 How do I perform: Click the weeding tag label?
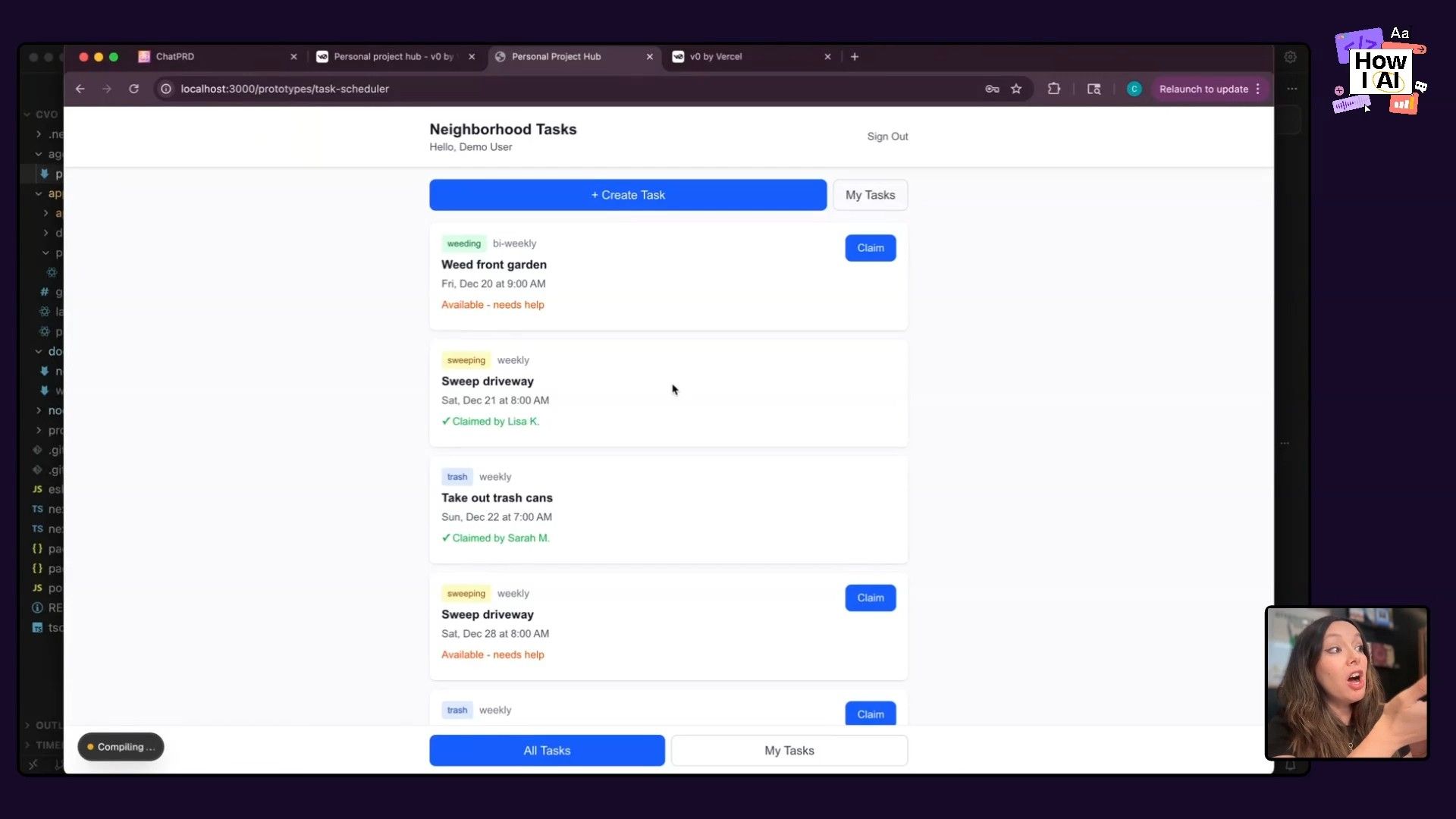click(463, 243)
